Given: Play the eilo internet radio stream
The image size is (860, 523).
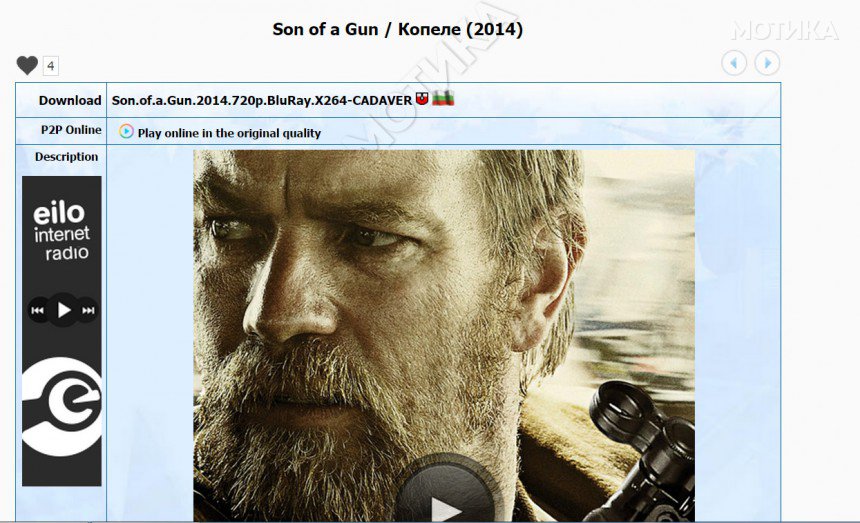Looking at the screenshot, I should (x=63, y=310).
